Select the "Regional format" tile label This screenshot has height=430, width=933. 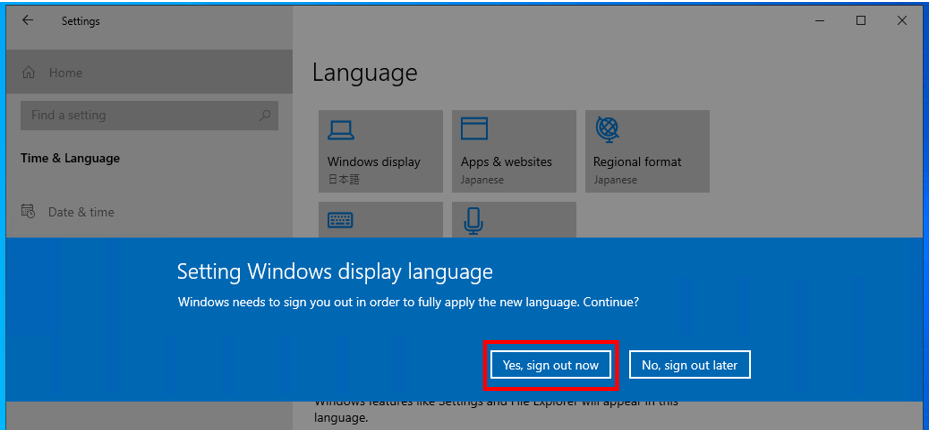[637, 162]
